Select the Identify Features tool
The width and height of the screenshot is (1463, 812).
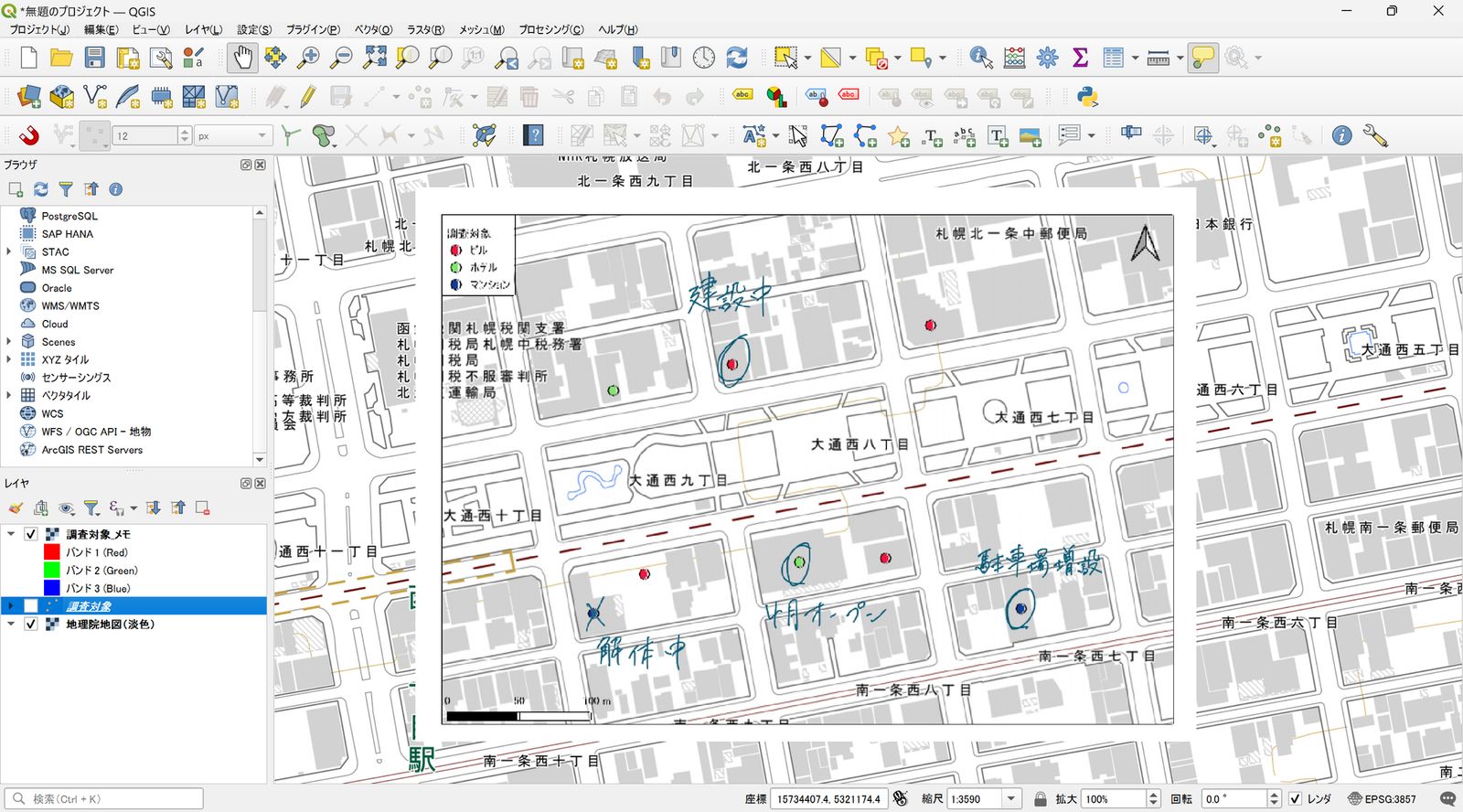(x=981, y=59)
